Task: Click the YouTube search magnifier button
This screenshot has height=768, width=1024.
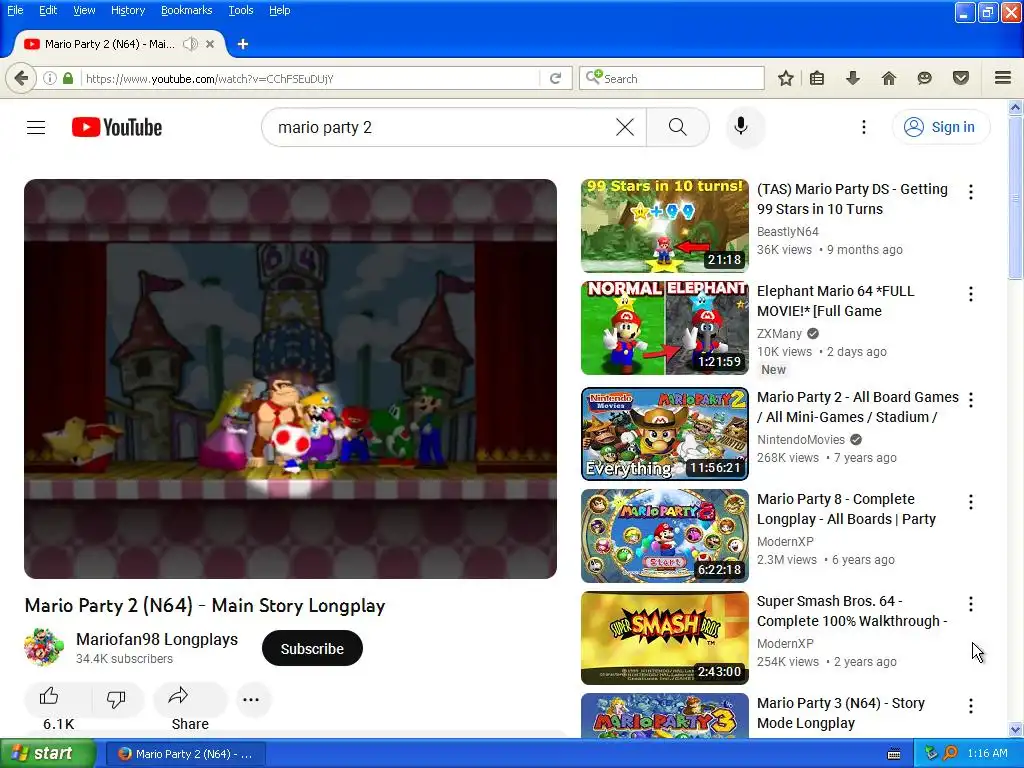Action: (678, 127)
